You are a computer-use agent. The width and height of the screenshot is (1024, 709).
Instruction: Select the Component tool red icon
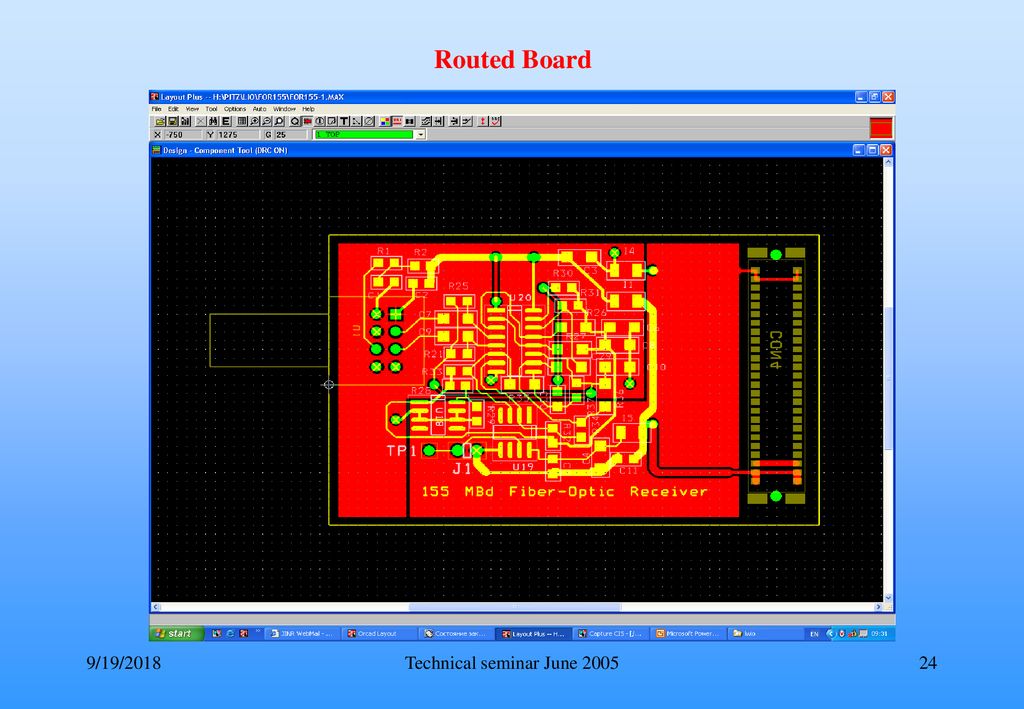coord(308,121)
